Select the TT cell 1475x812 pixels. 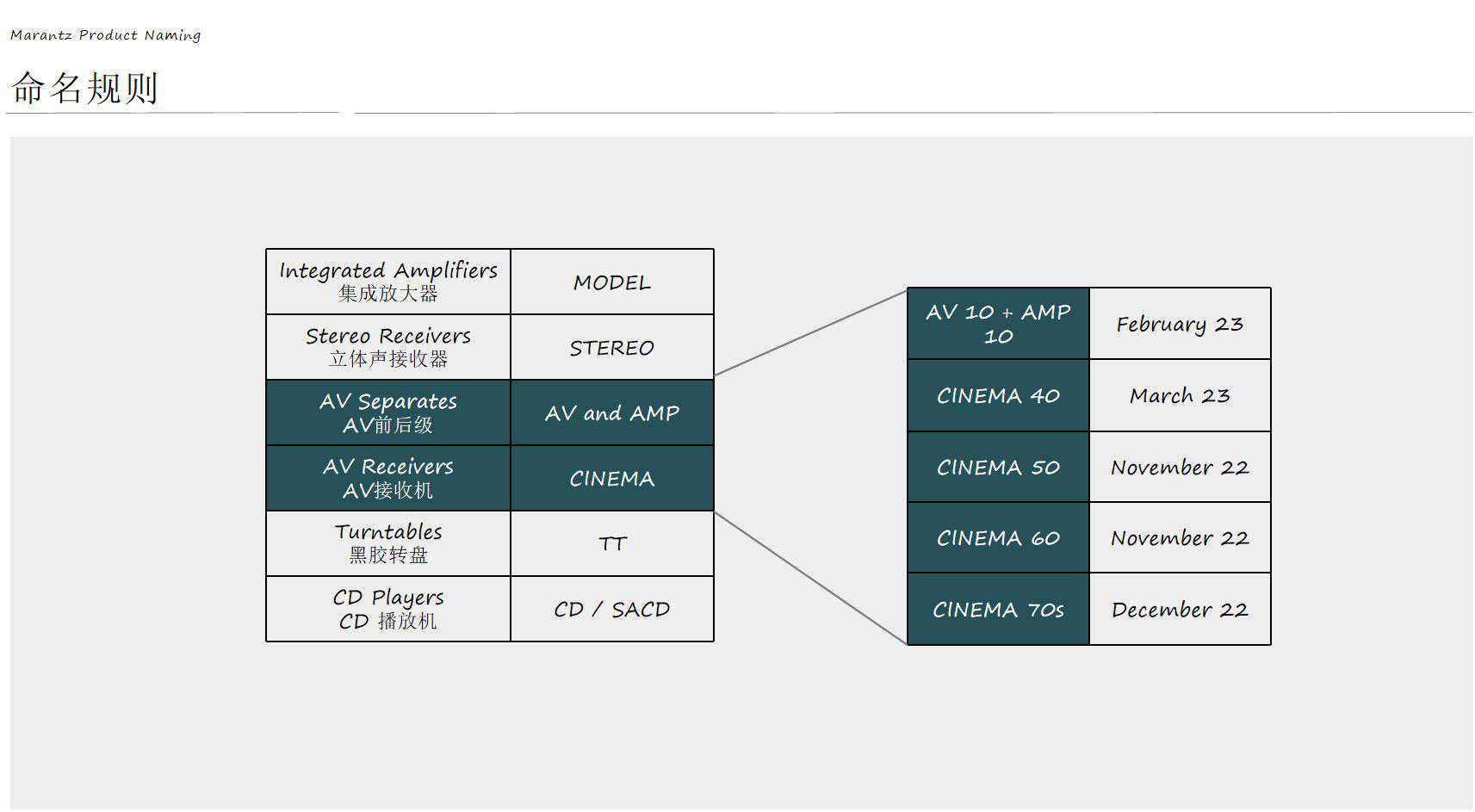[611, 544]
